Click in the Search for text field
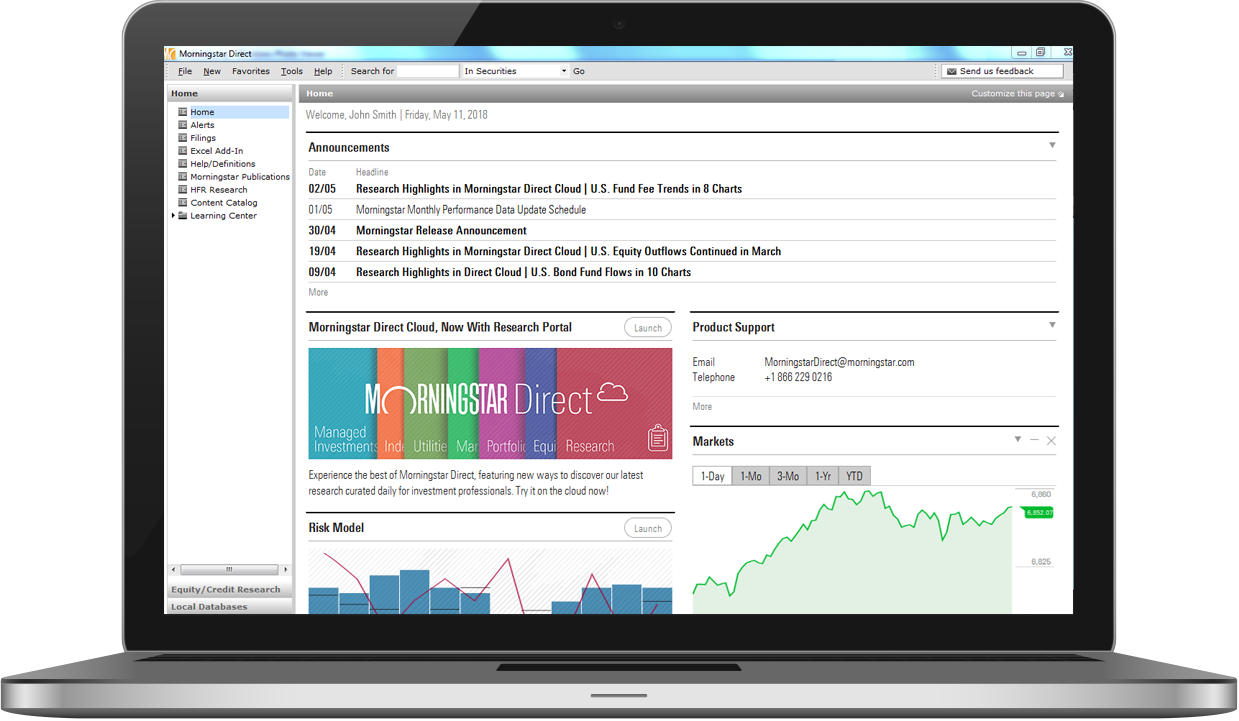This screenshot has width=1239, height=721. (428, 71)
